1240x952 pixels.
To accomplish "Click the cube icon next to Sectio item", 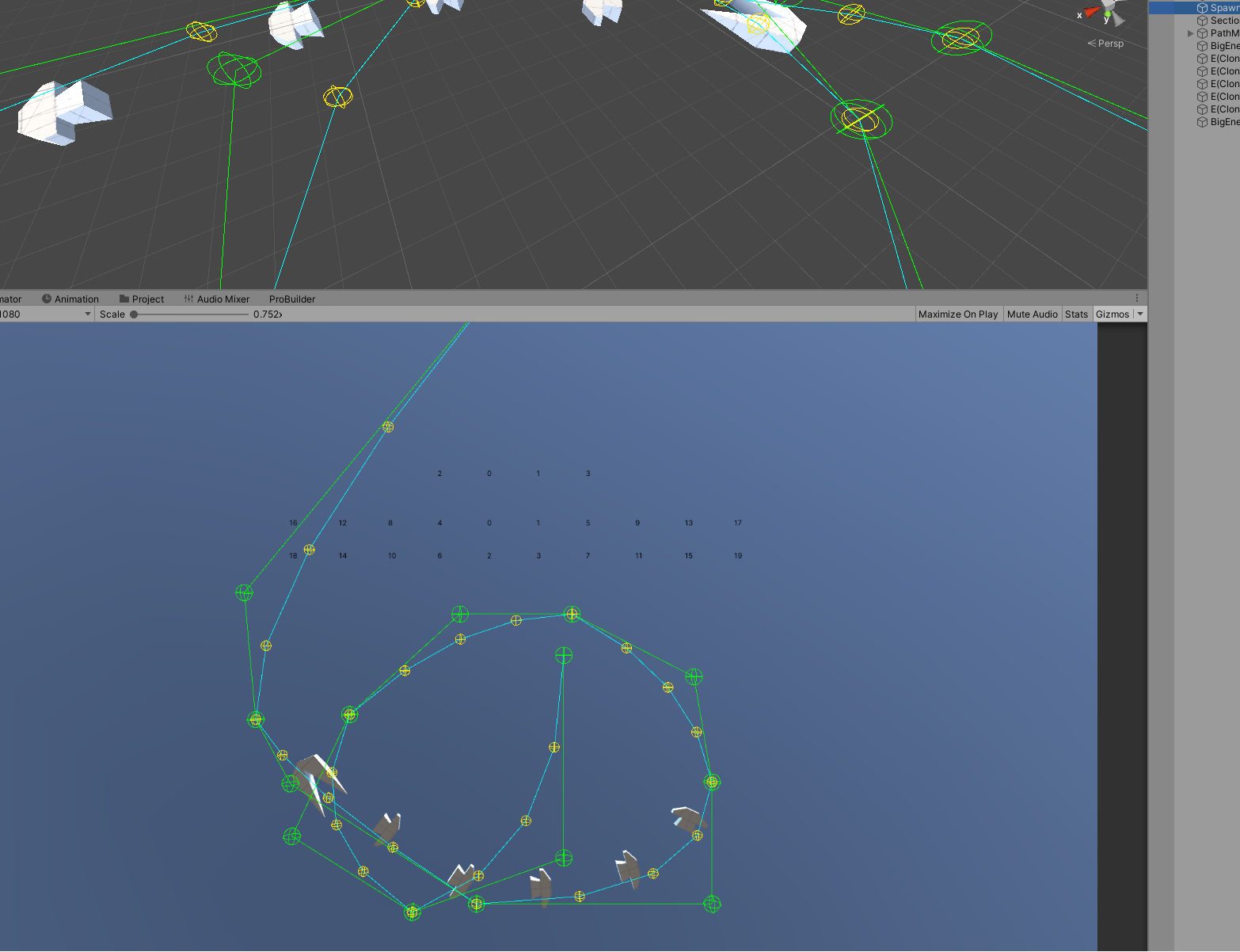I will (1203, 20).
